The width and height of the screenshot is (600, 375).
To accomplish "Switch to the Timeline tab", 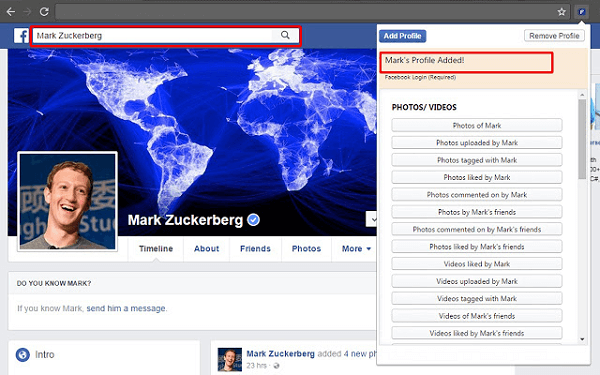I will click(x=156, y=249).
